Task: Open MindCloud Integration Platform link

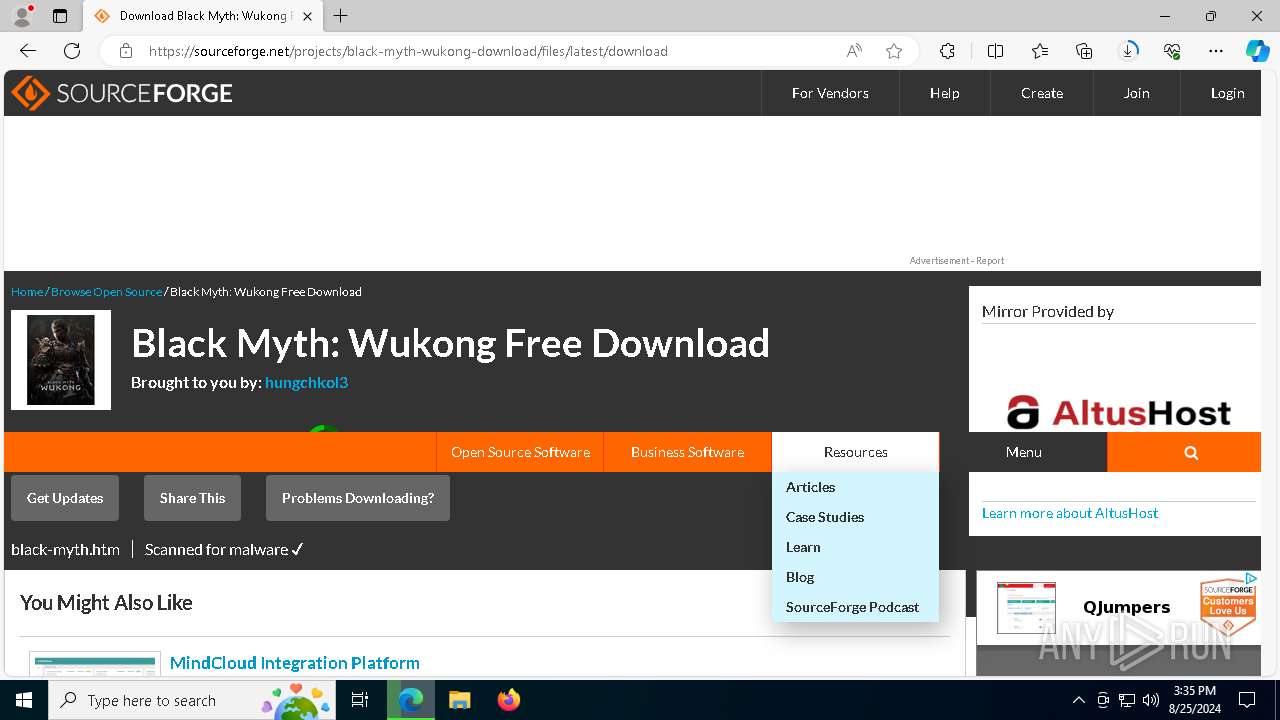Action: point(295,663)
